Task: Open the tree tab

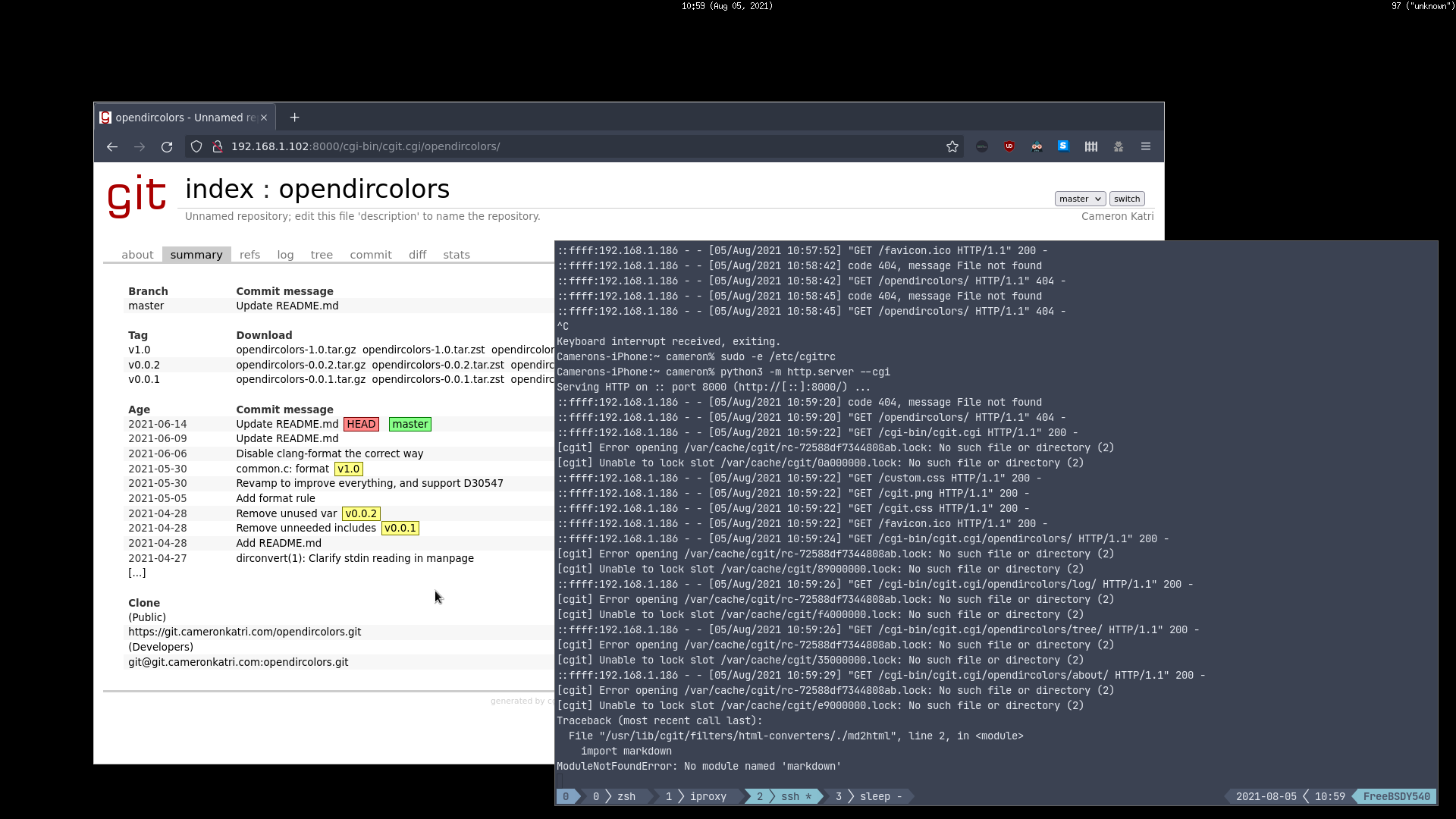Action: [x=322, y=255]
